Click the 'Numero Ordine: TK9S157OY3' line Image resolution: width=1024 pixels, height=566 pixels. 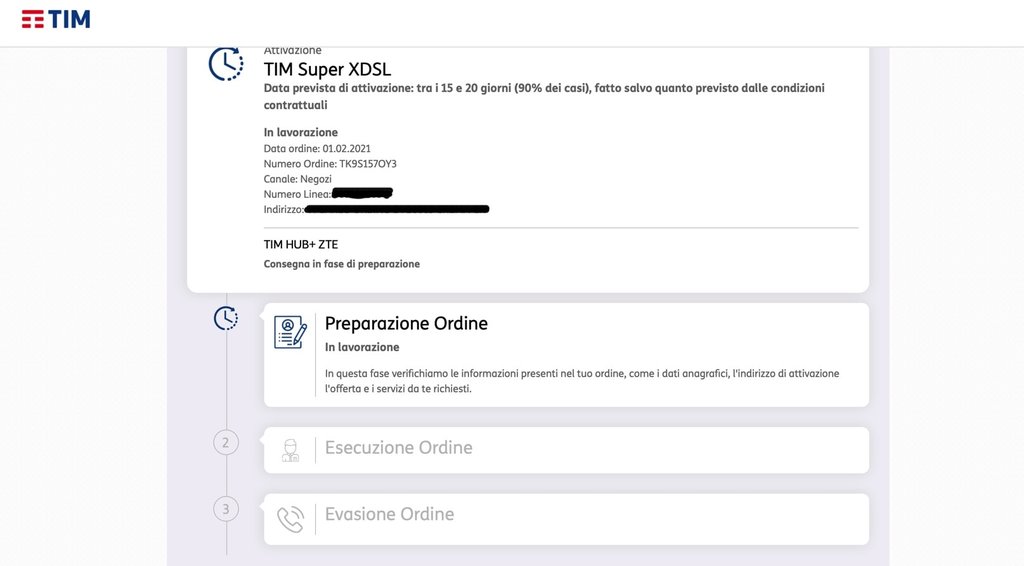[x=330, y=164]
